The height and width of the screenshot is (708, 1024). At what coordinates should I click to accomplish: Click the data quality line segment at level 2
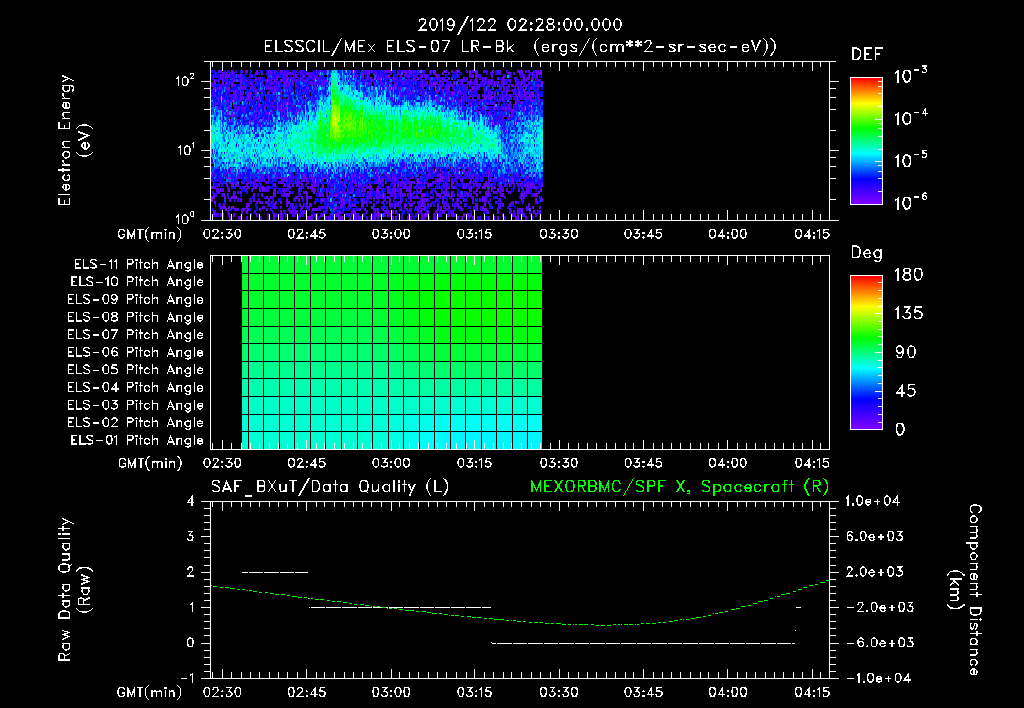coord(275,572)
